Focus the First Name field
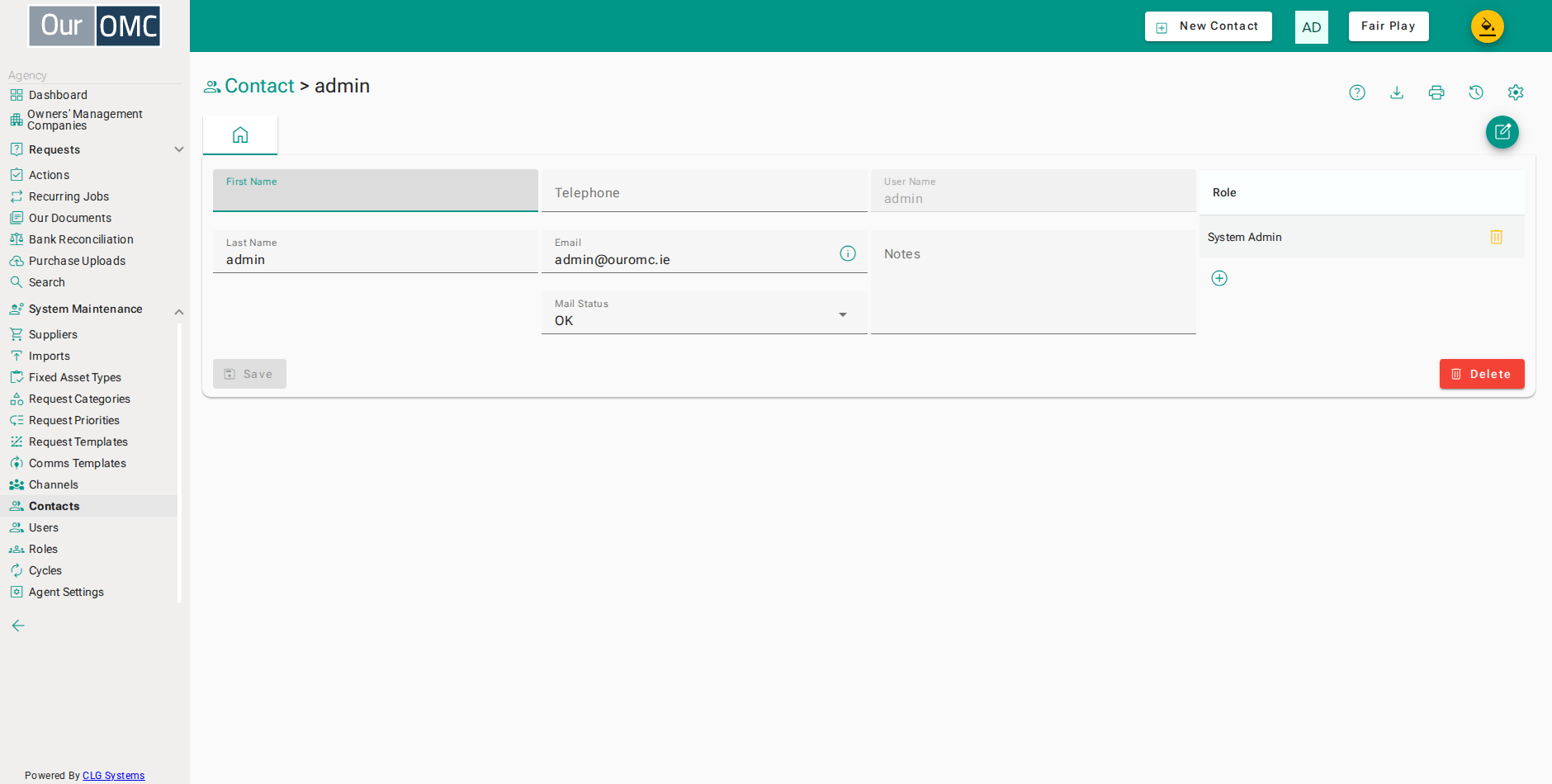This screenshot has height=784, width=1552. [376, 191]
